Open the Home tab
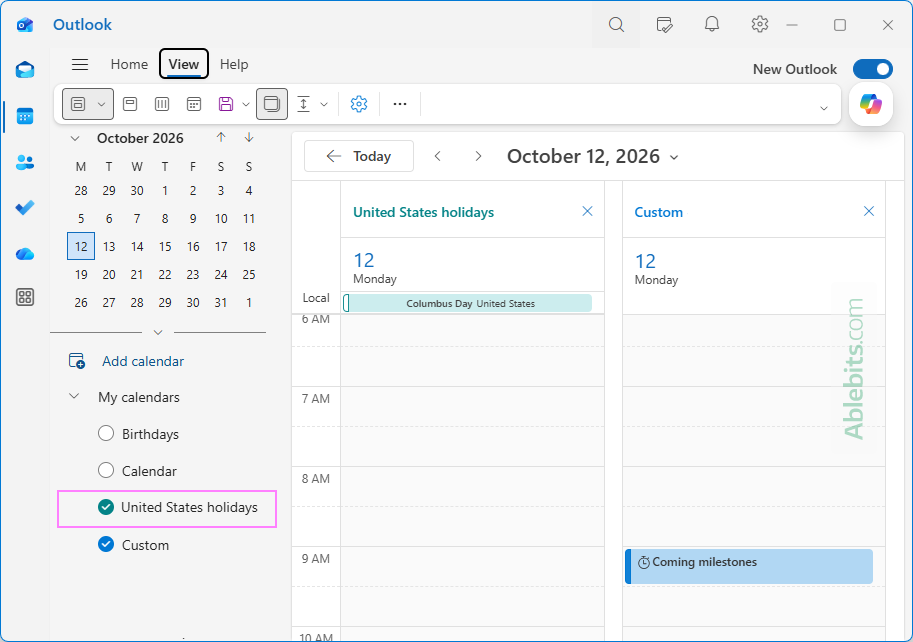 tap(129, 64)
